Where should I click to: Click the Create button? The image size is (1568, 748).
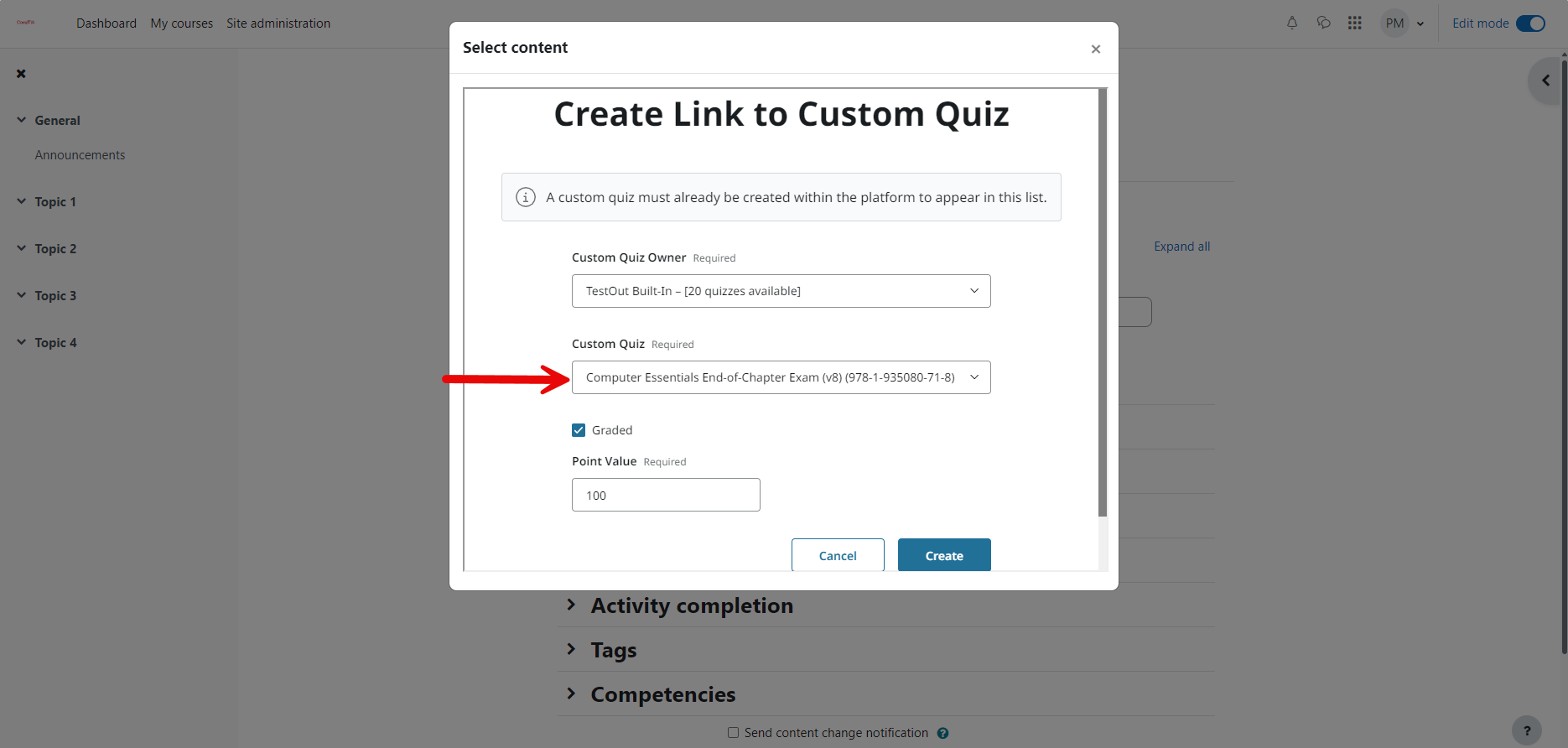click(944, 555)
